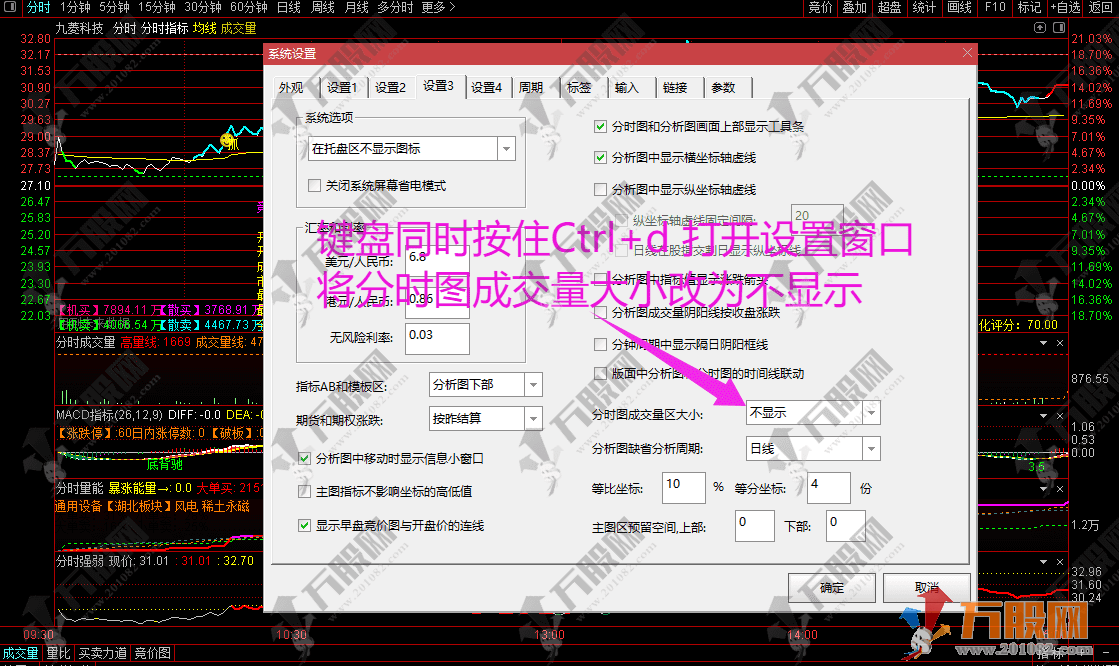The height and width of the screenshot is (666, 1119).
Task: Switch to the 设置1 tab
Action: pos(342,88)
